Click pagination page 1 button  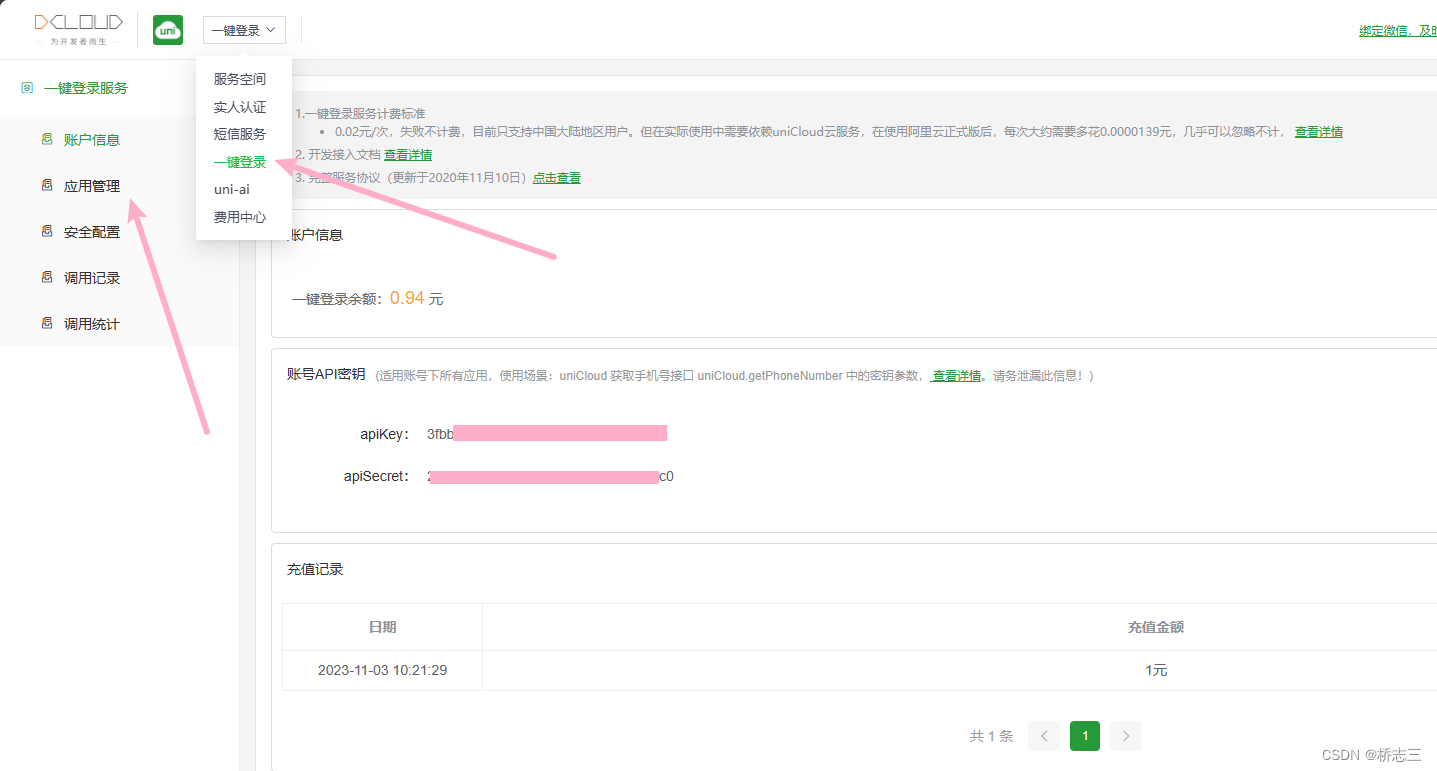pyautogui.click(x=1084, y=735)
